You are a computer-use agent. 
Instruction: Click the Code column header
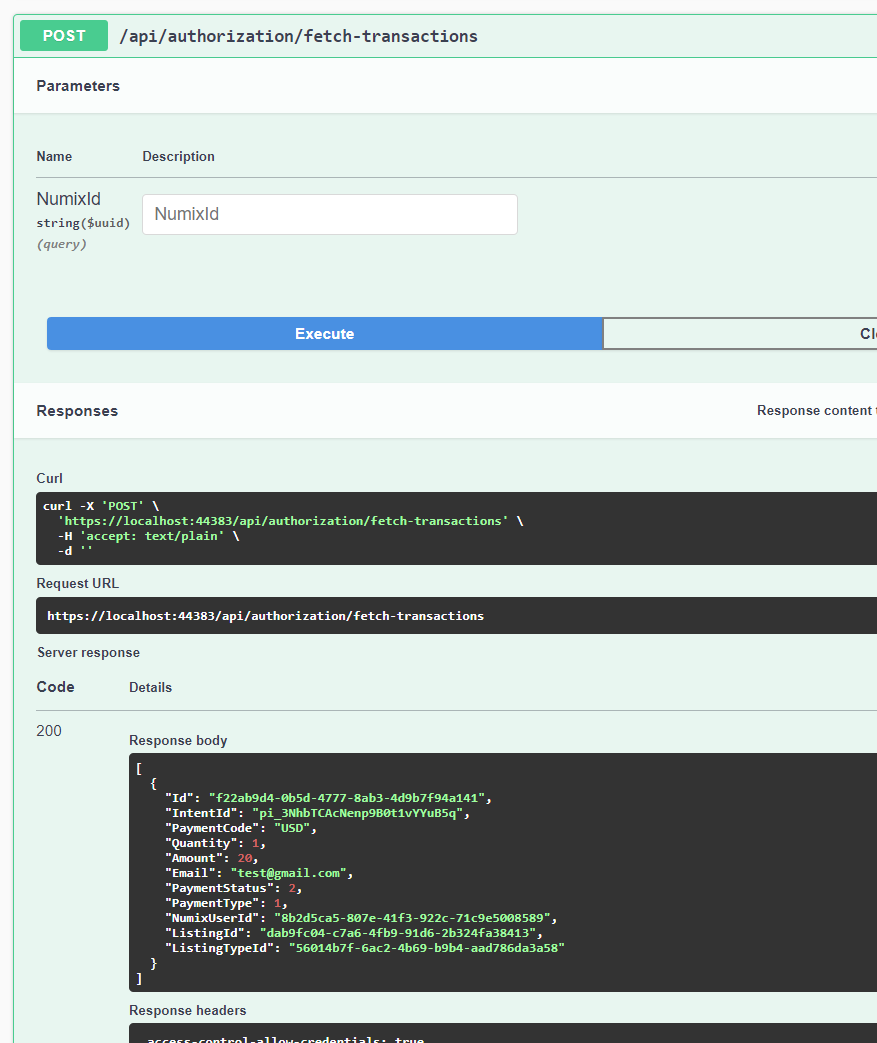click(x=55, y=687)
